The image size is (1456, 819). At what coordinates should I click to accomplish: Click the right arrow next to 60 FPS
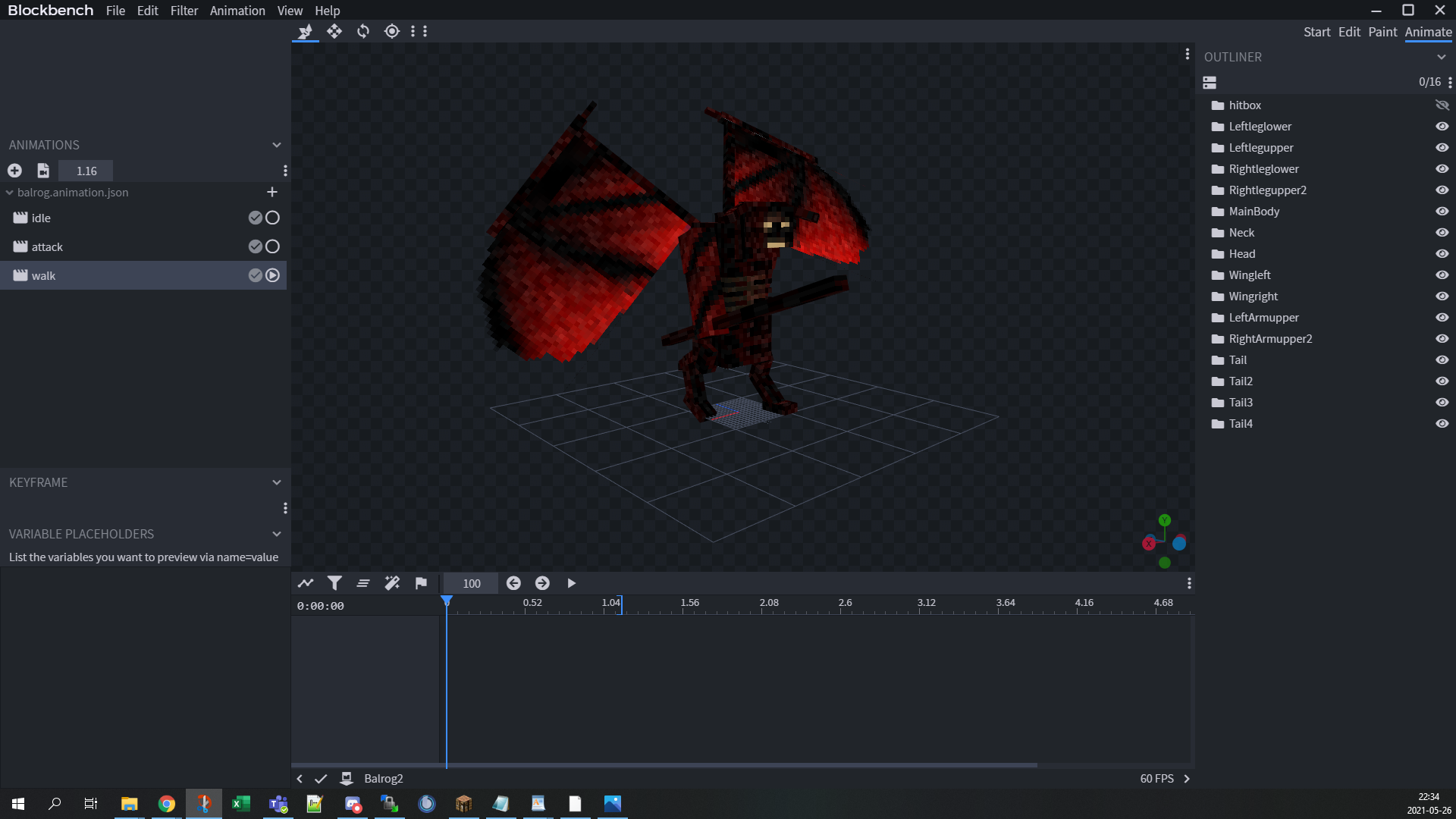[1187, 779]
